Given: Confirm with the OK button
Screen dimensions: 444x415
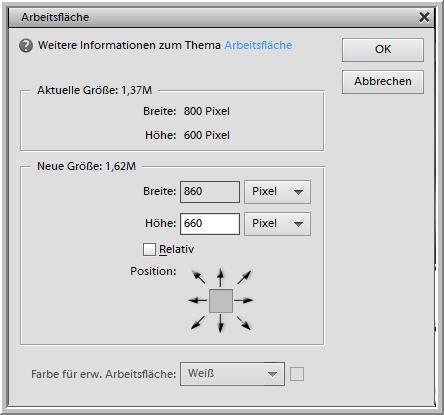Looking at the screenshot, I should coord(383,50).
